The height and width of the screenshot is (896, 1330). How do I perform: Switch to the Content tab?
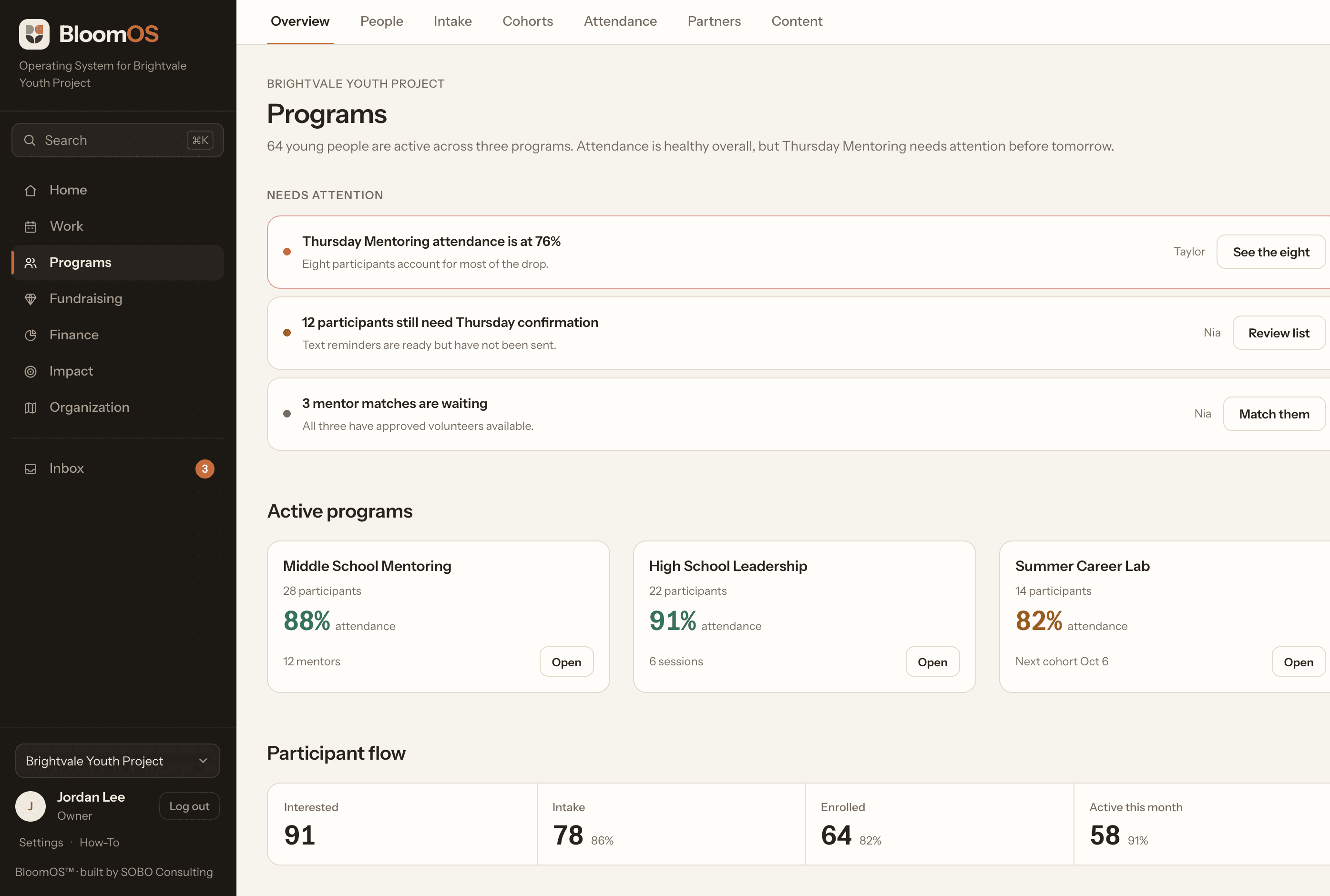tap(797, 21)
